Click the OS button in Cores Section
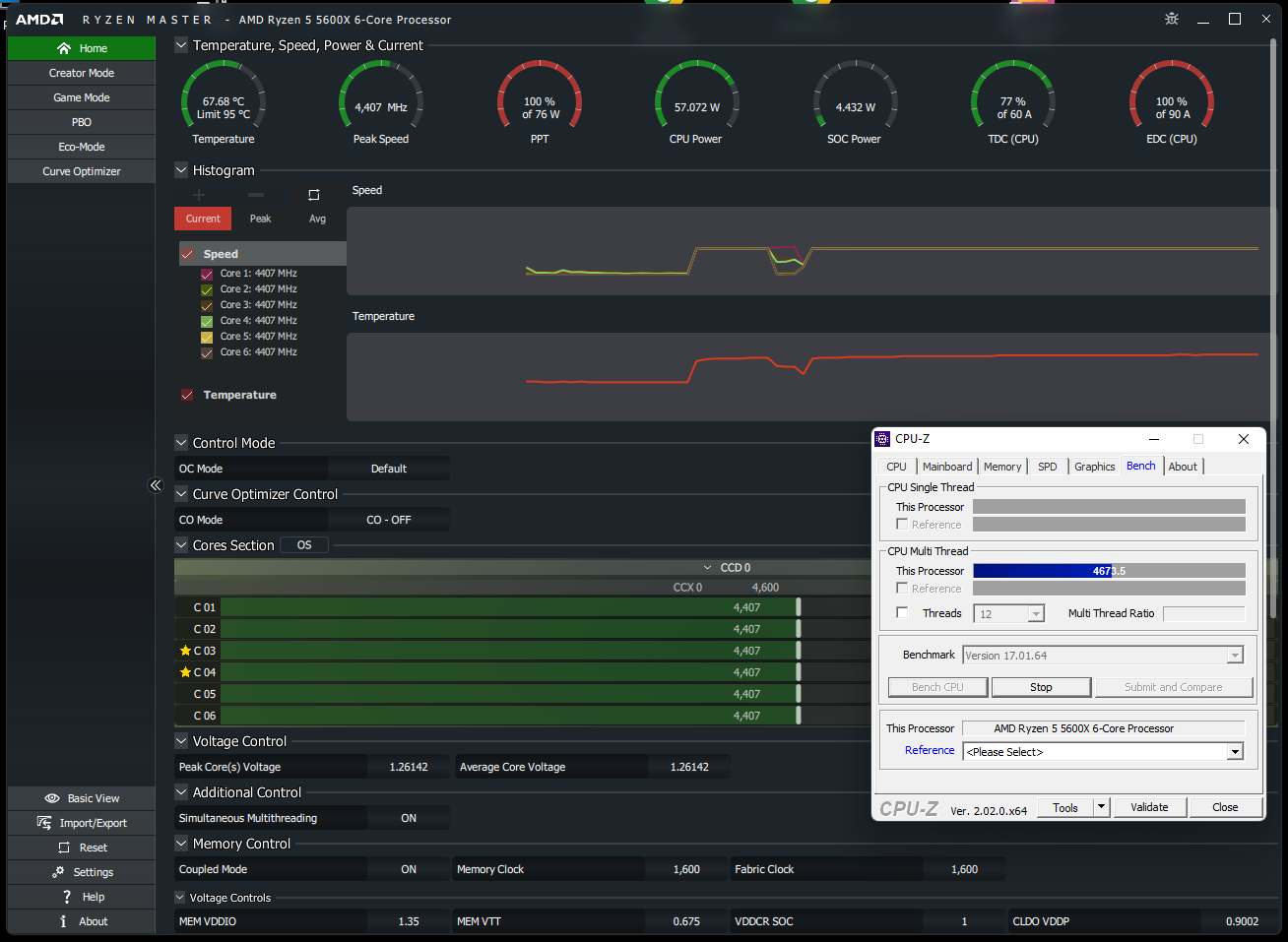 pos(304,544)
